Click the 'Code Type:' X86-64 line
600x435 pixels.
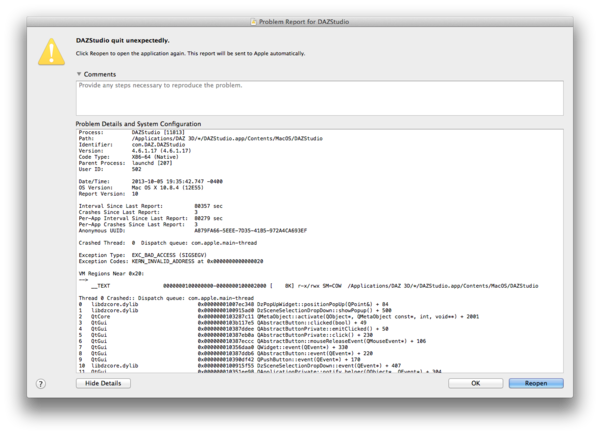129,157
